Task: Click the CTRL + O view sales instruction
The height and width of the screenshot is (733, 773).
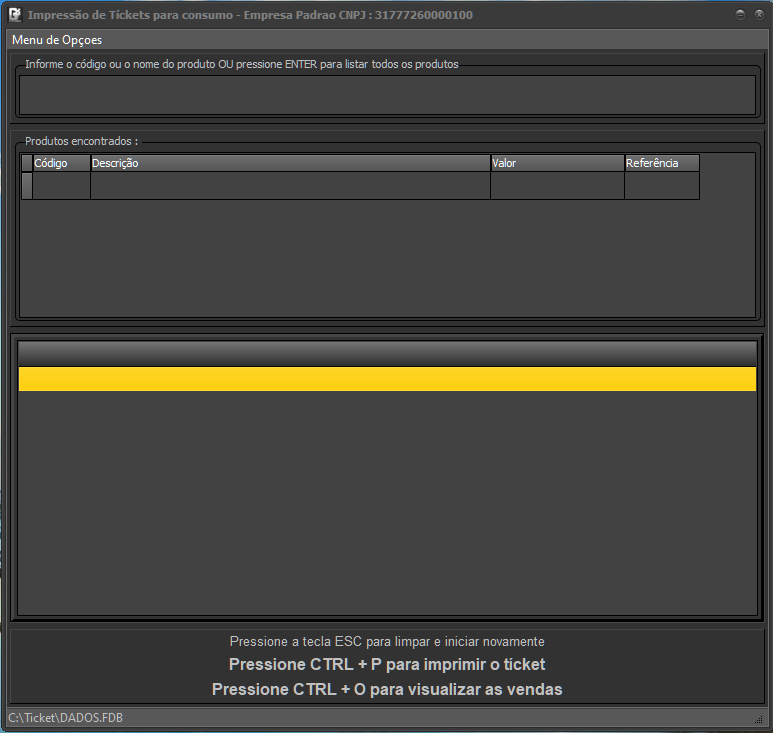Action: (387, 689)
